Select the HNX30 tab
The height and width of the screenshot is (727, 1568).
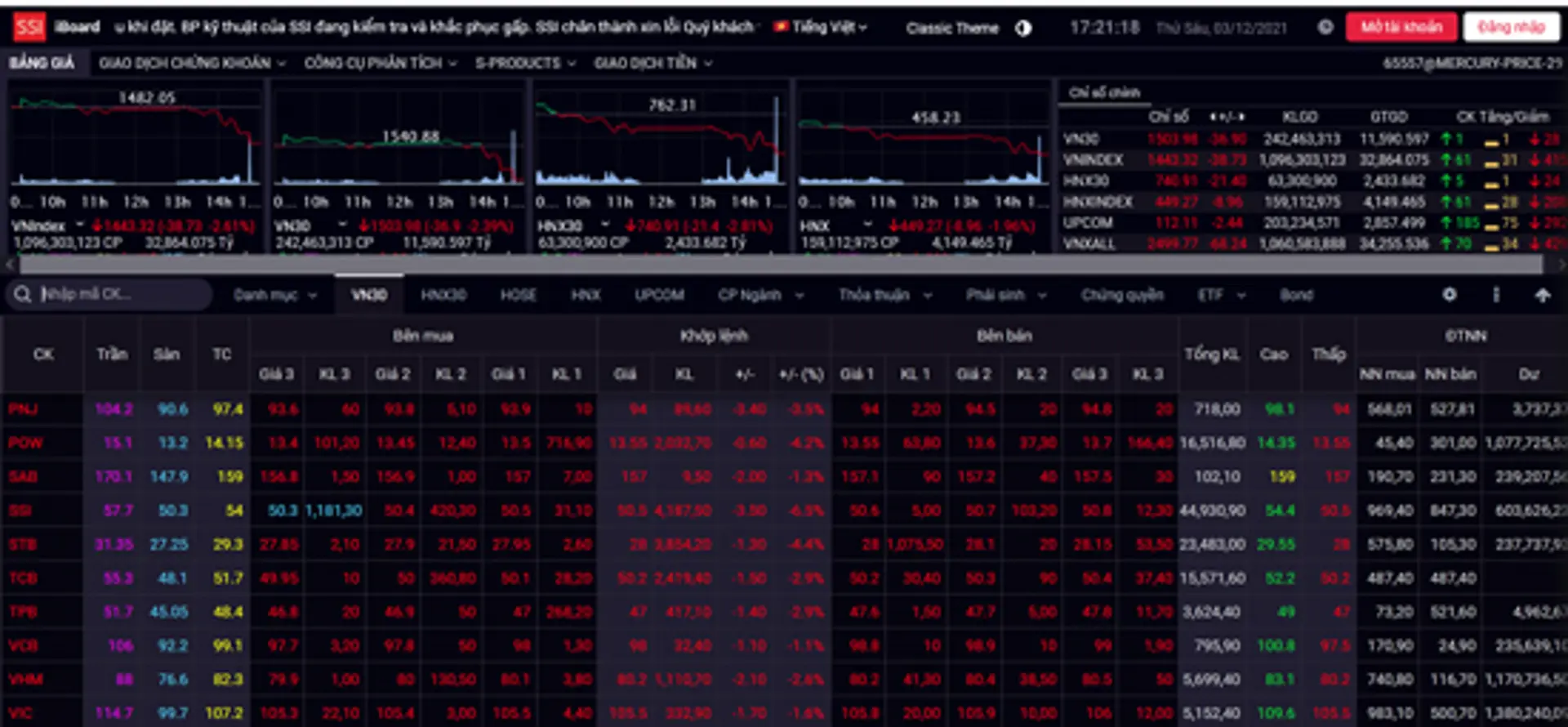[x=443, y=295]
